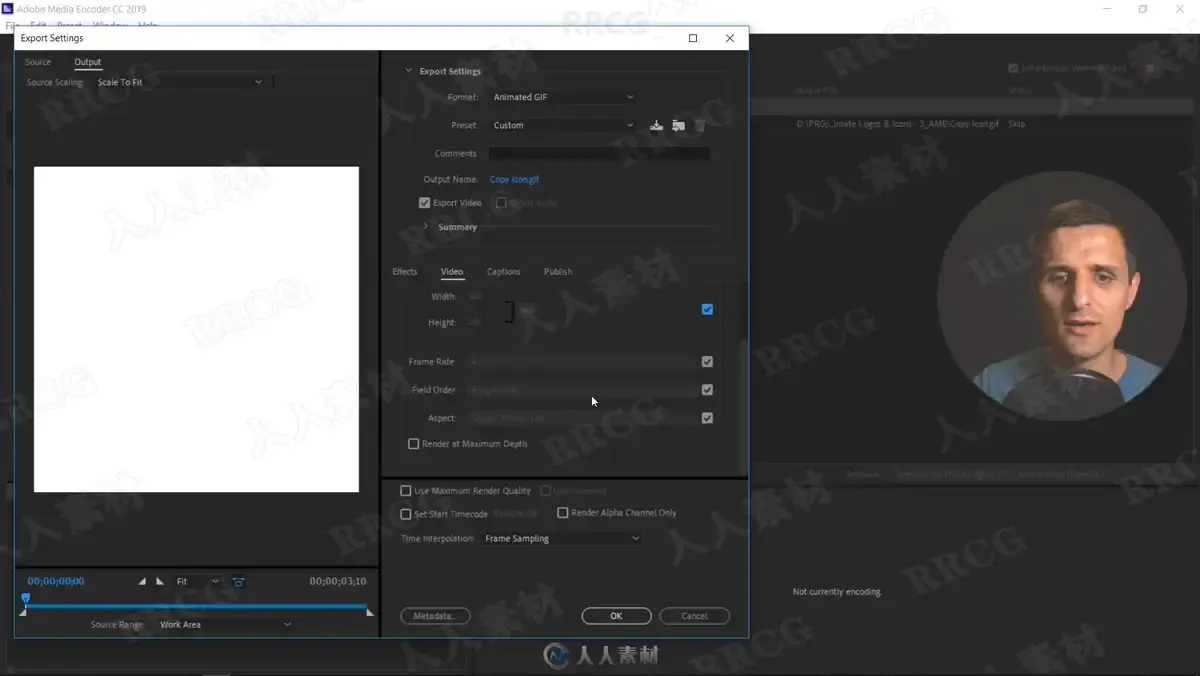The height and width of the screenshot is (676, 1200).
Task: Open the Source Range Work Area dropdown
Action: [x=225, y=624]
